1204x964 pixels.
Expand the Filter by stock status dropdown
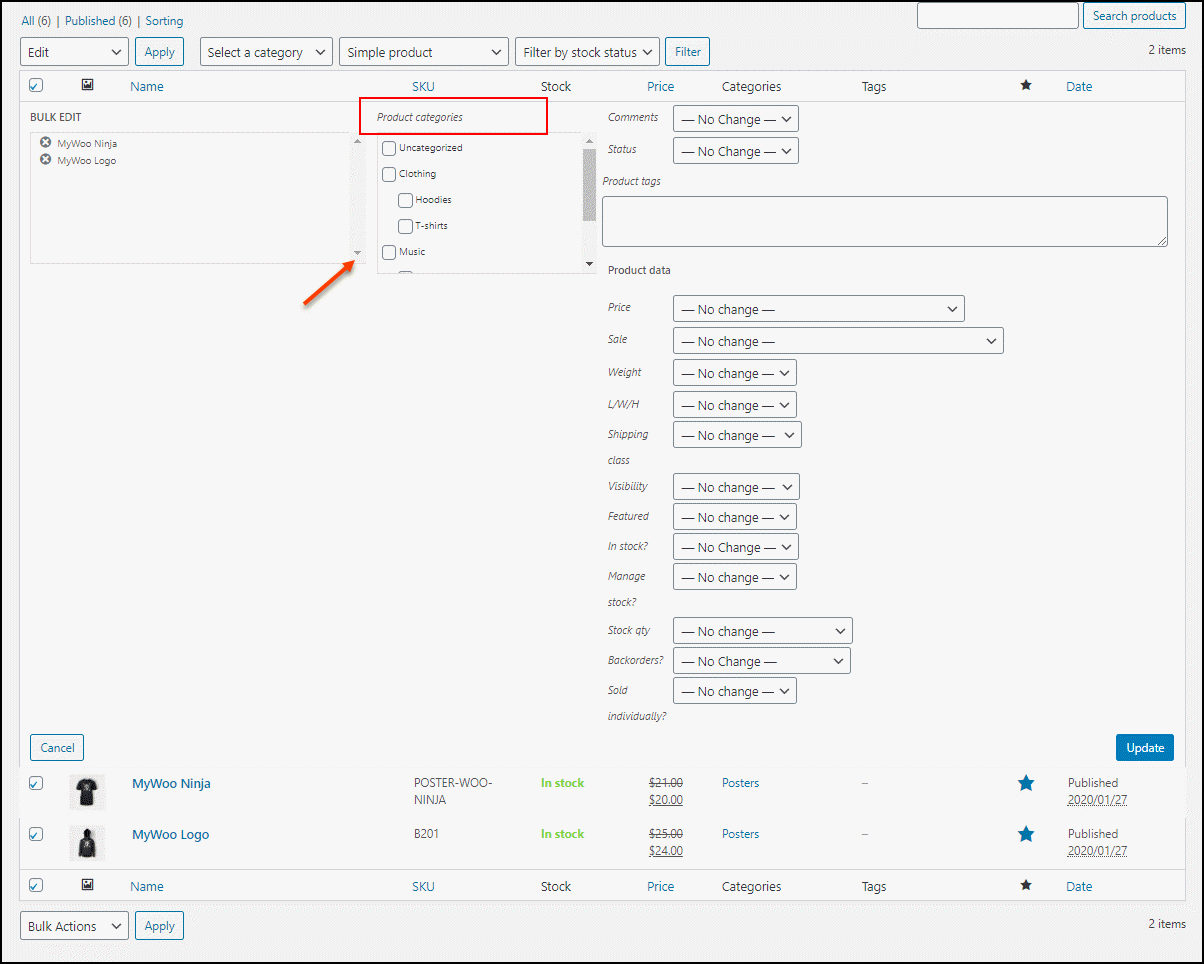tap(587, 52)
